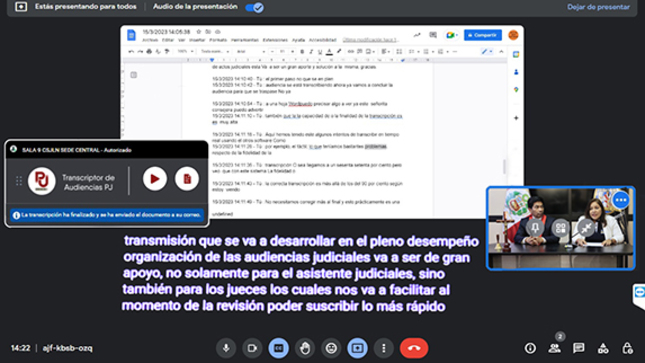
Task: Star the shared document
Action: [199, 32]
